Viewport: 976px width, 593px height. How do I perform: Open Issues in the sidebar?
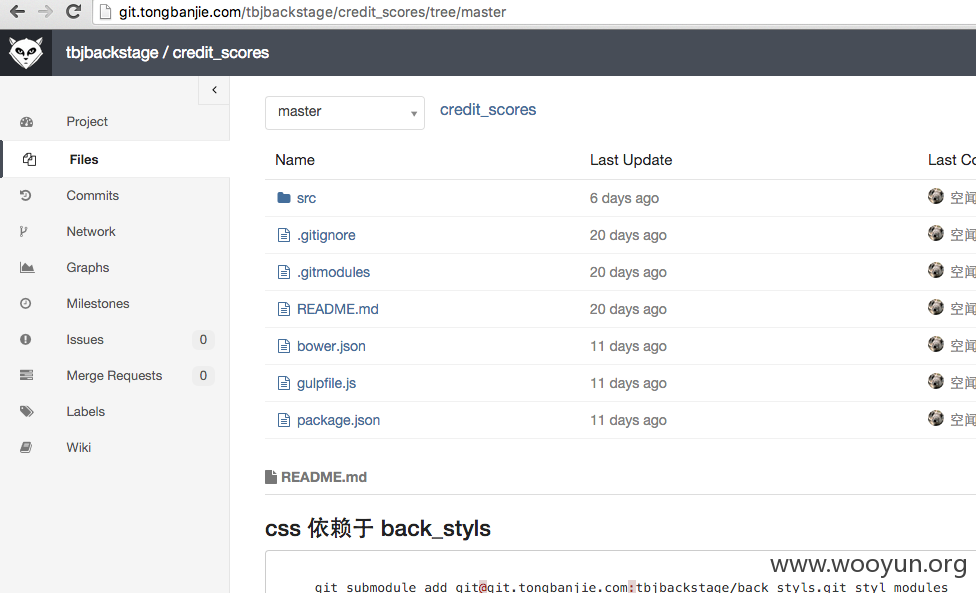[85, 340]
